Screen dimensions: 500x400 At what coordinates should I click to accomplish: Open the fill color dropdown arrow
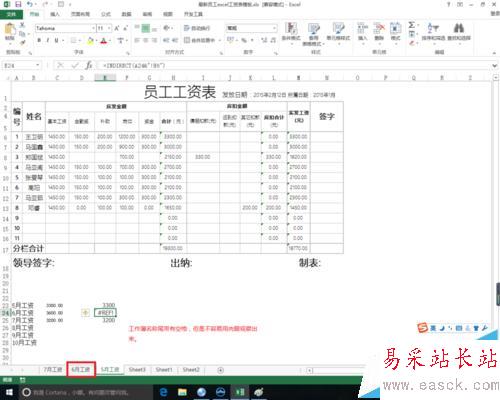[x=97, y=41]
